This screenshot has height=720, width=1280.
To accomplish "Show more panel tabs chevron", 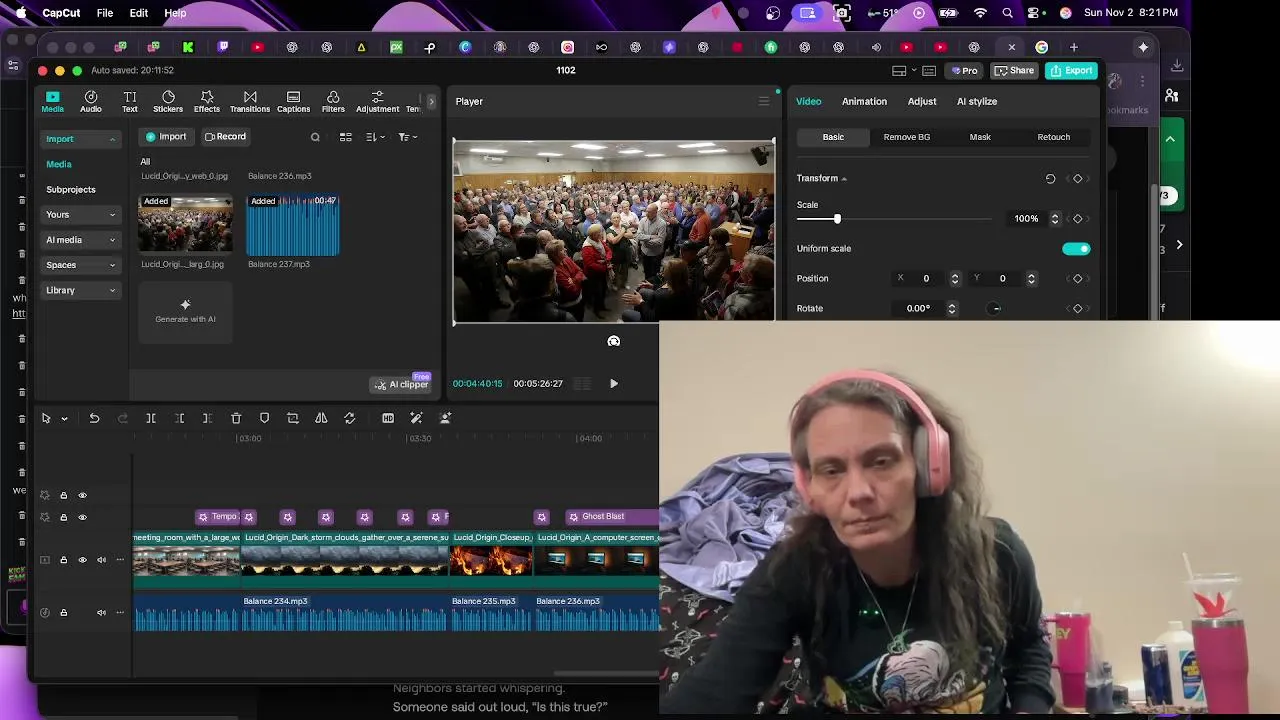I will coord(431,101).
